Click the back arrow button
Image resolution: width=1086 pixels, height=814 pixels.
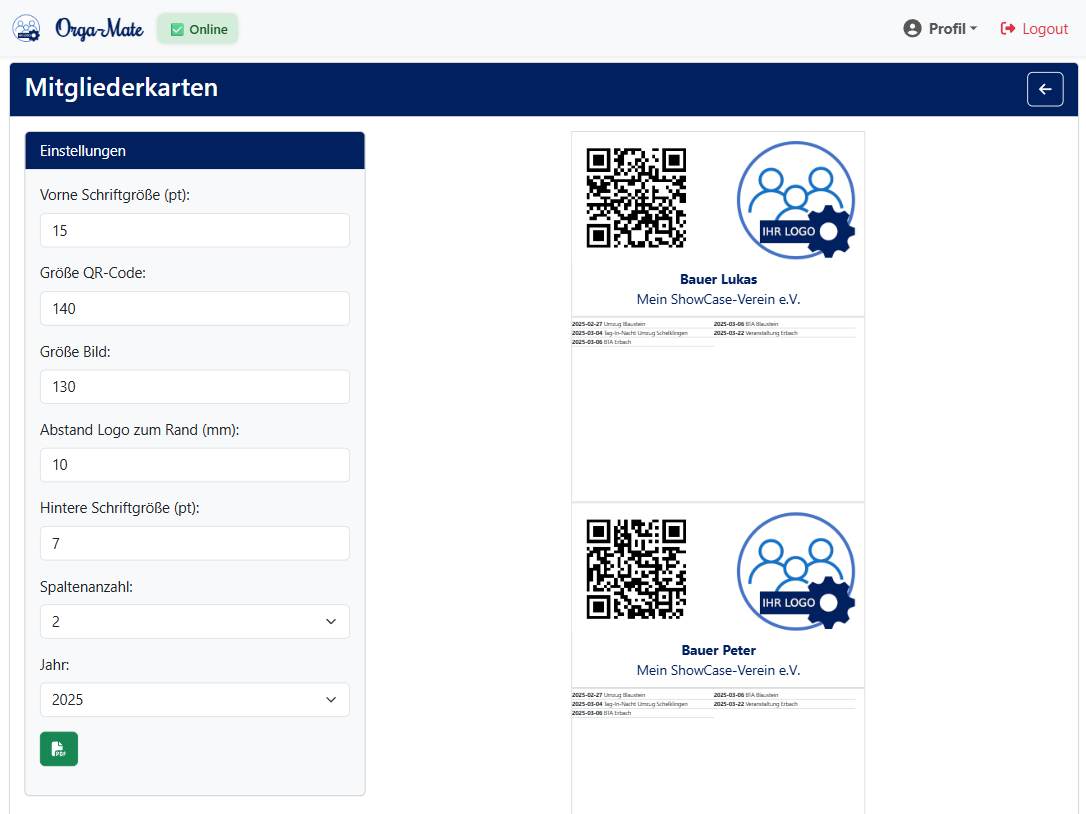coord(1045,89)
